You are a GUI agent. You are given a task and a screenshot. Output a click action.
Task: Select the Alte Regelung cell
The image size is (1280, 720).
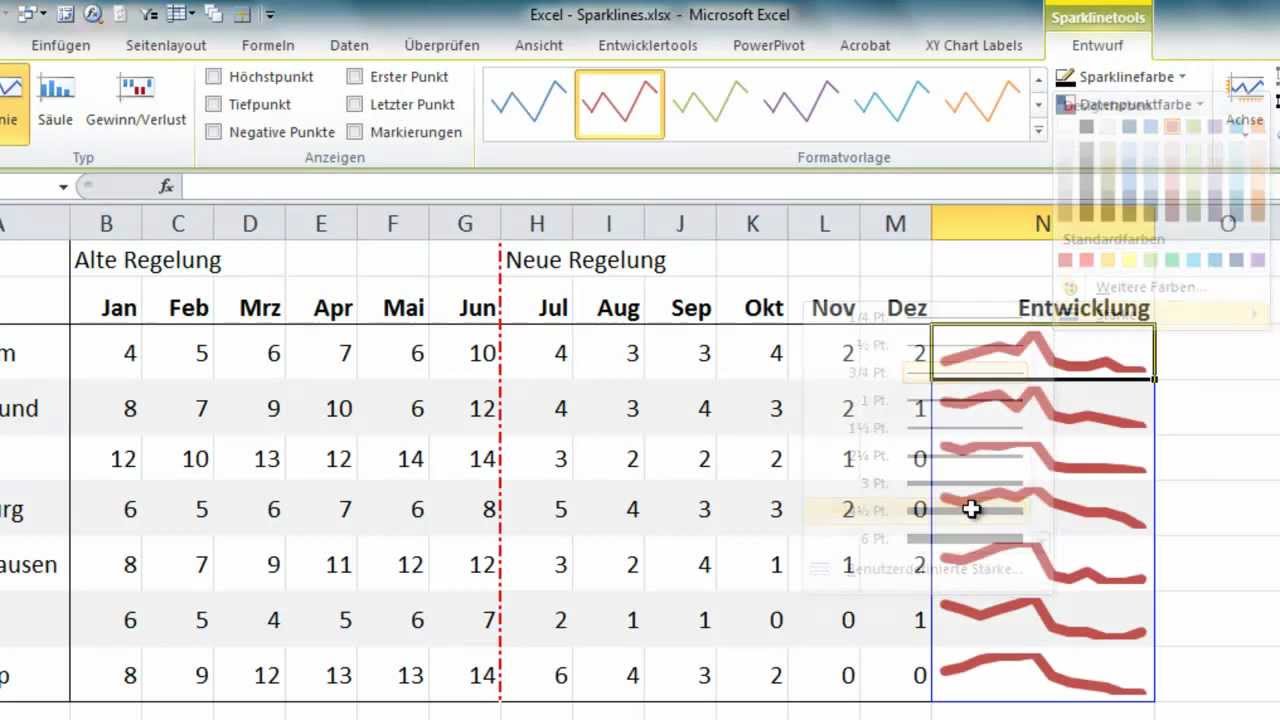pos(148,260)
